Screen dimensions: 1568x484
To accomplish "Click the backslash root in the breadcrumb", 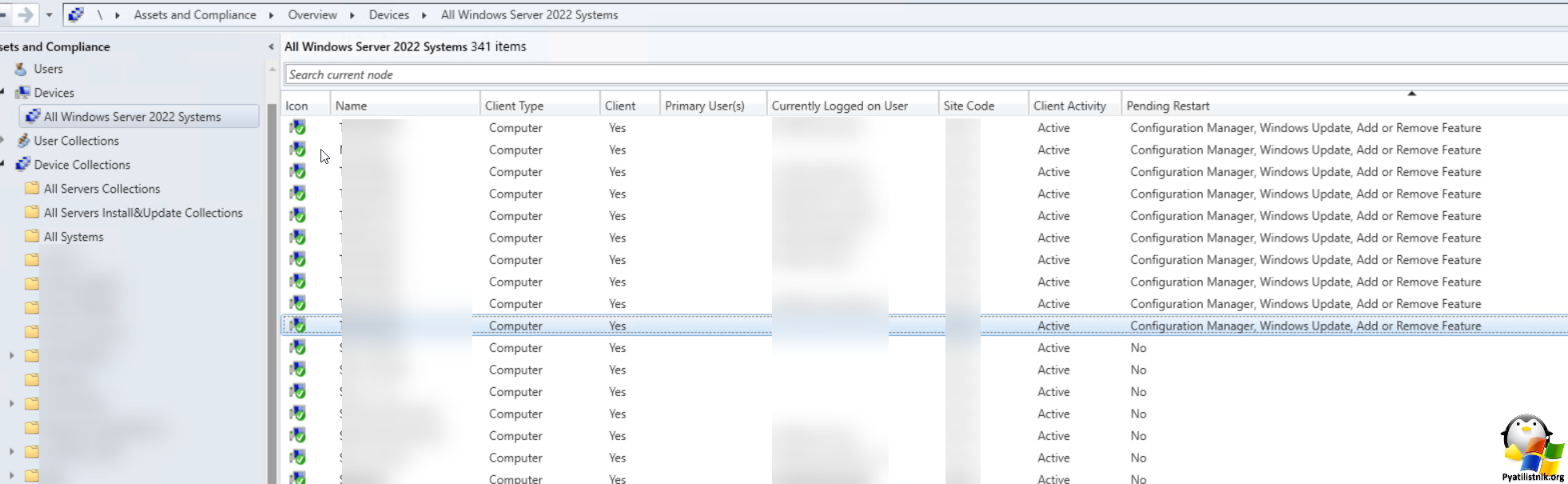I will coord(100,15).
